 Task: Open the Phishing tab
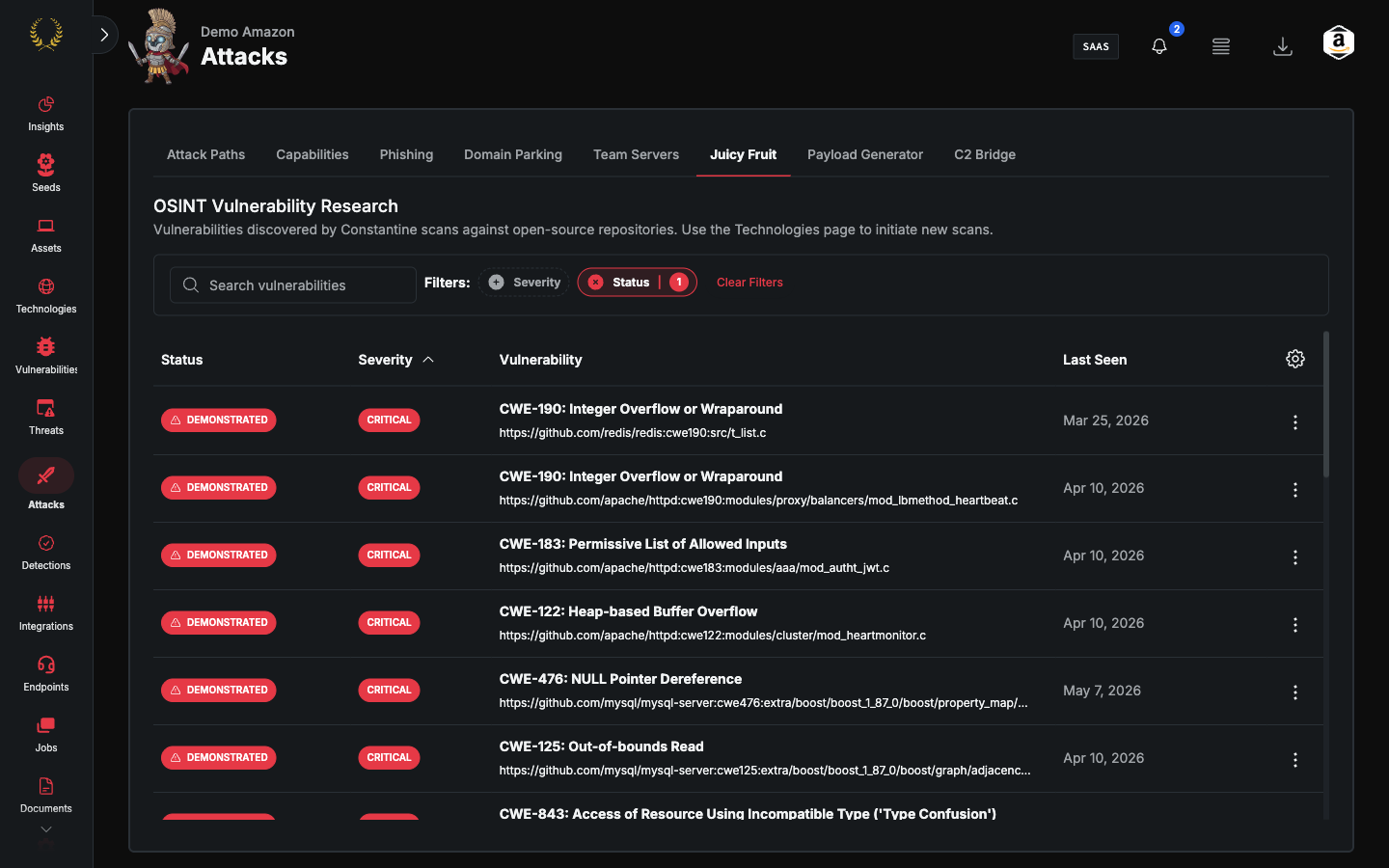pos(406,154)
